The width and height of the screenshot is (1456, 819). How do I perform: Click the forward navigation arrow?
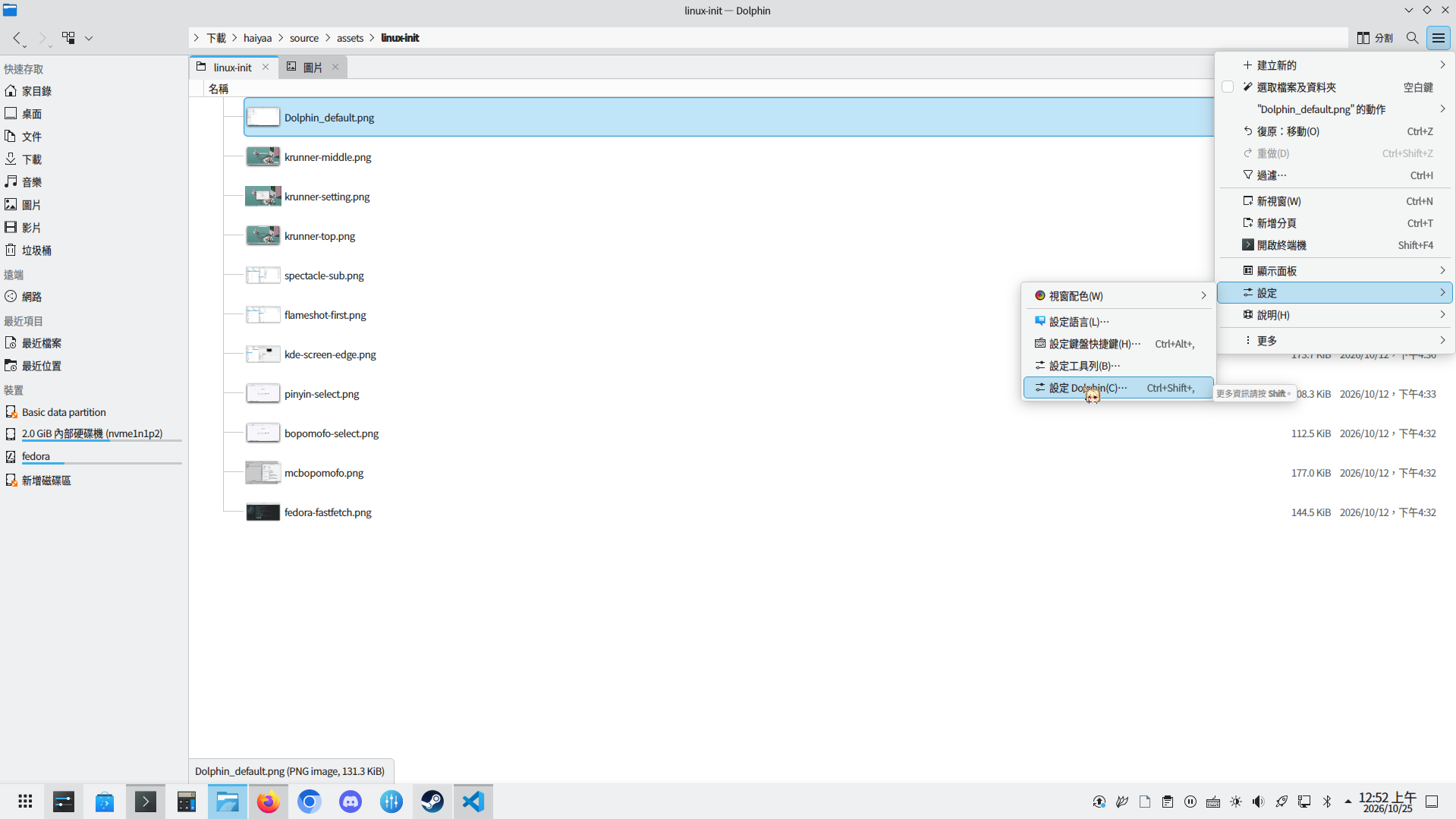click(x=42, y=38)
